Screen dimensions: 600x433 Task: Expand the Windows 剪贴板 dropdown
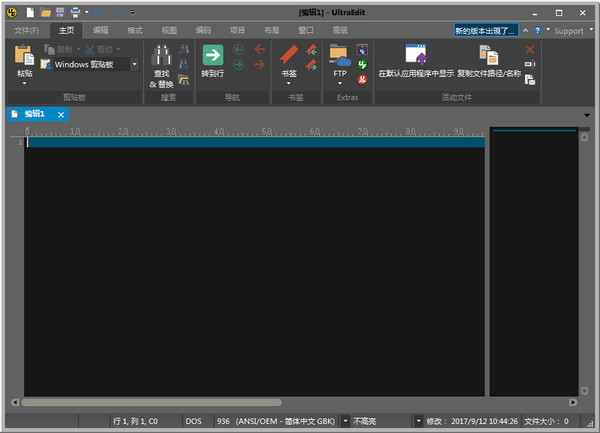click(x=134, y=65)
